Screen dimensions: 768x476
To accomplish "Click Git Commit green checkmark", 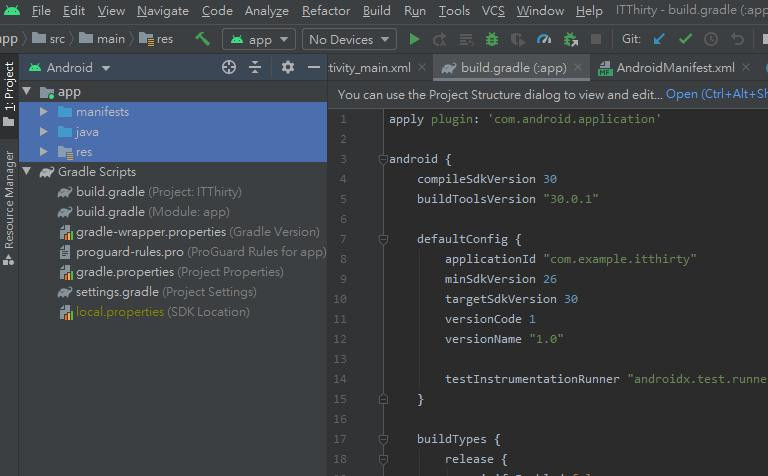I will (x=685, y=39).
